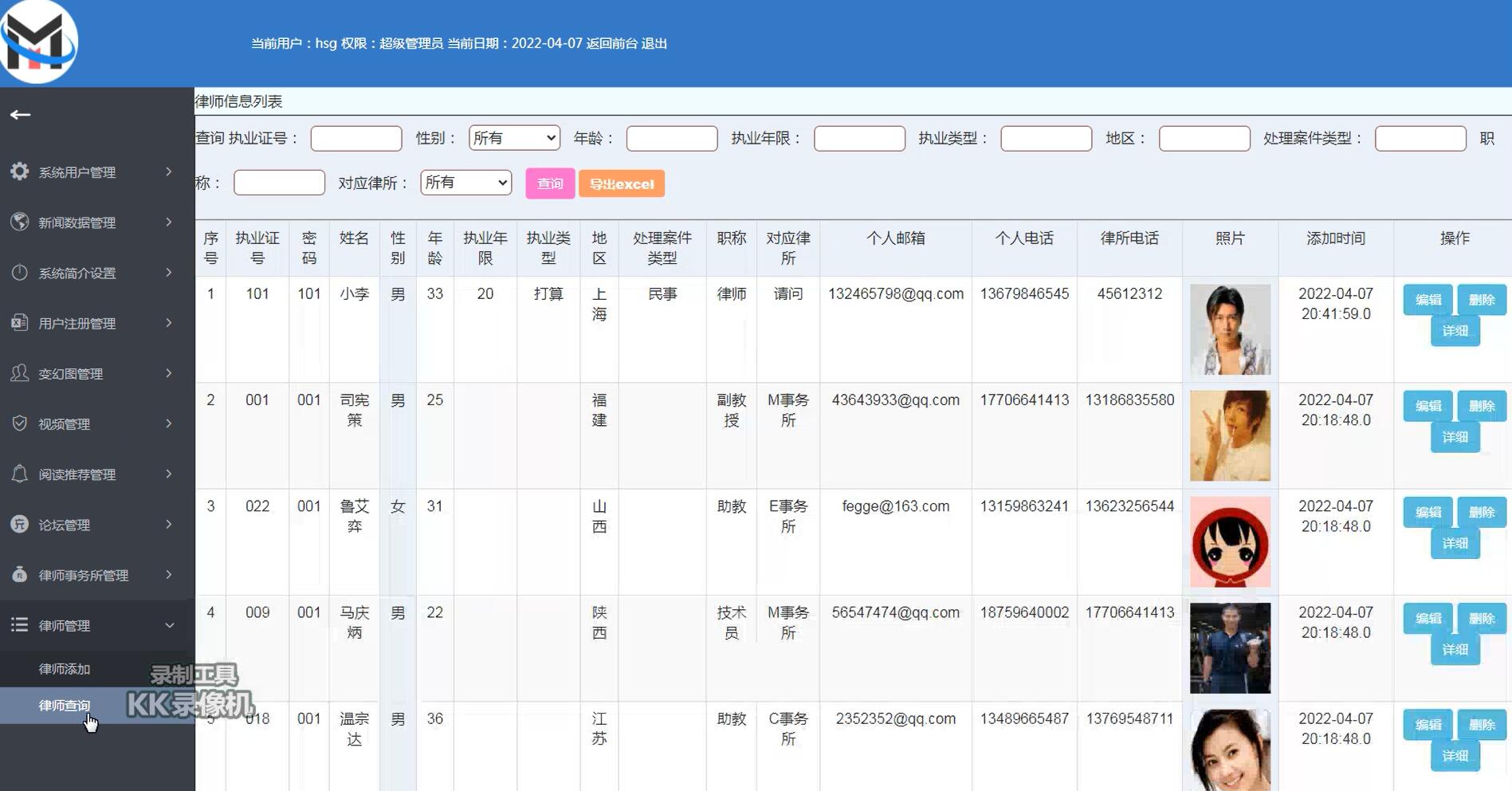This screenshot has width=1512, height=791.
Task: Click the site logo at top left
Action: click(38, 41)
